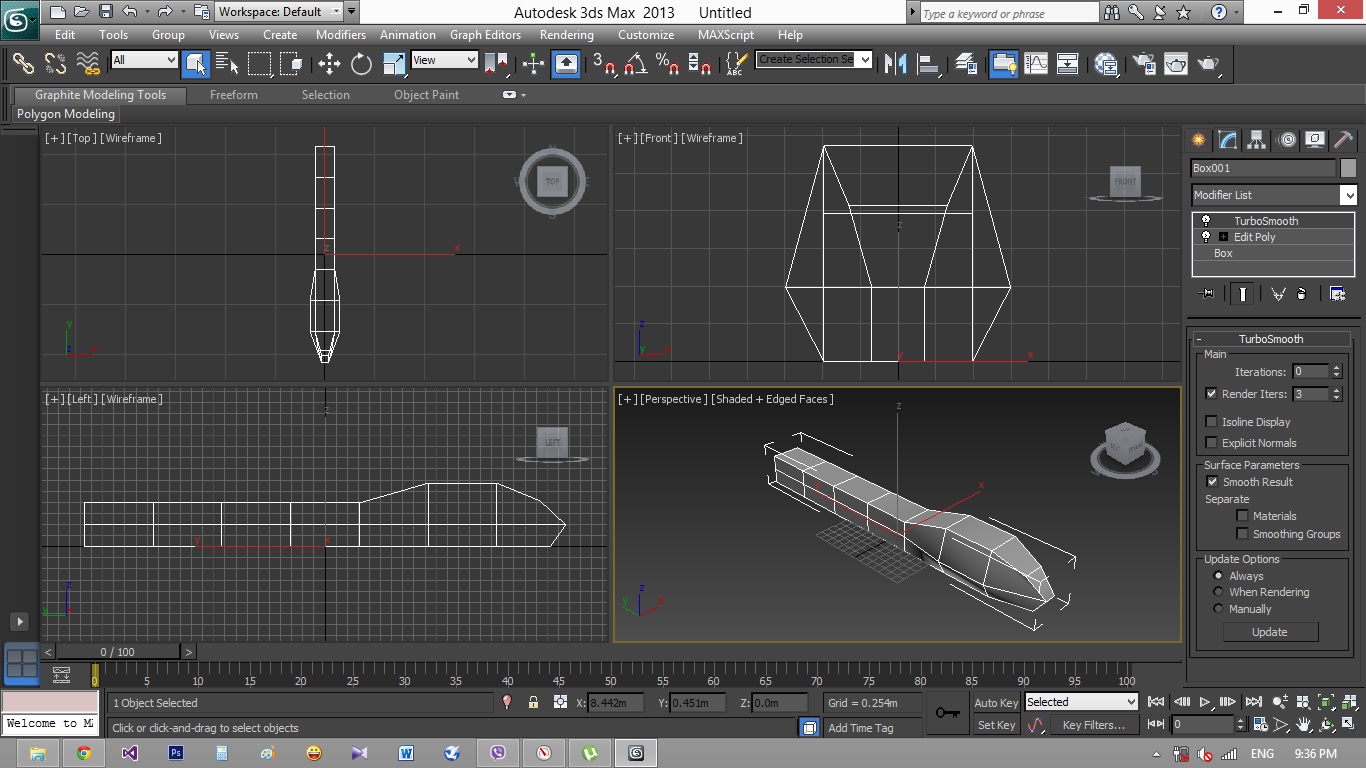Select the Select and Move tool
The image size is (1366, 768).
pos(329,64)
